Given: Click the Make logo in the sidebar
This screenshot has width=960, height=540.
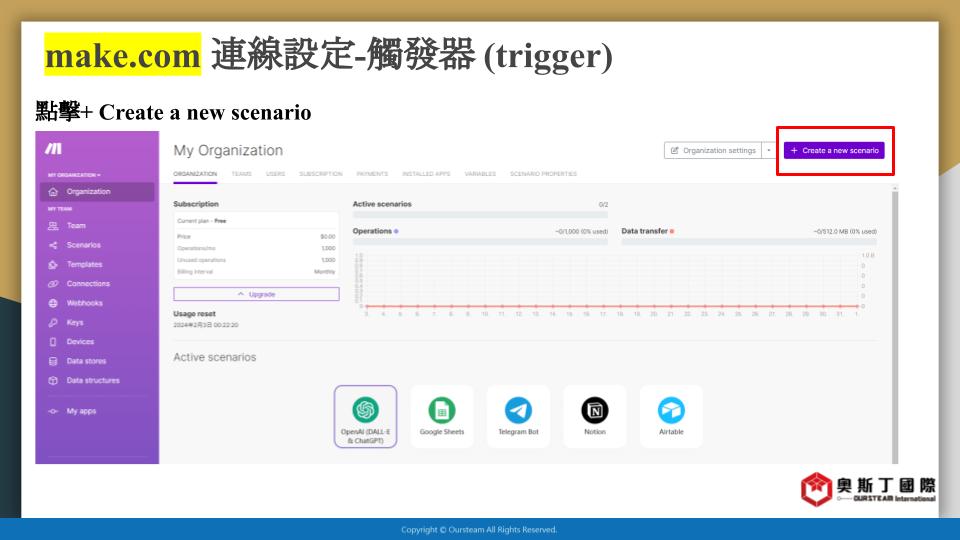Looking at the screenshot, I should point(53,149).
